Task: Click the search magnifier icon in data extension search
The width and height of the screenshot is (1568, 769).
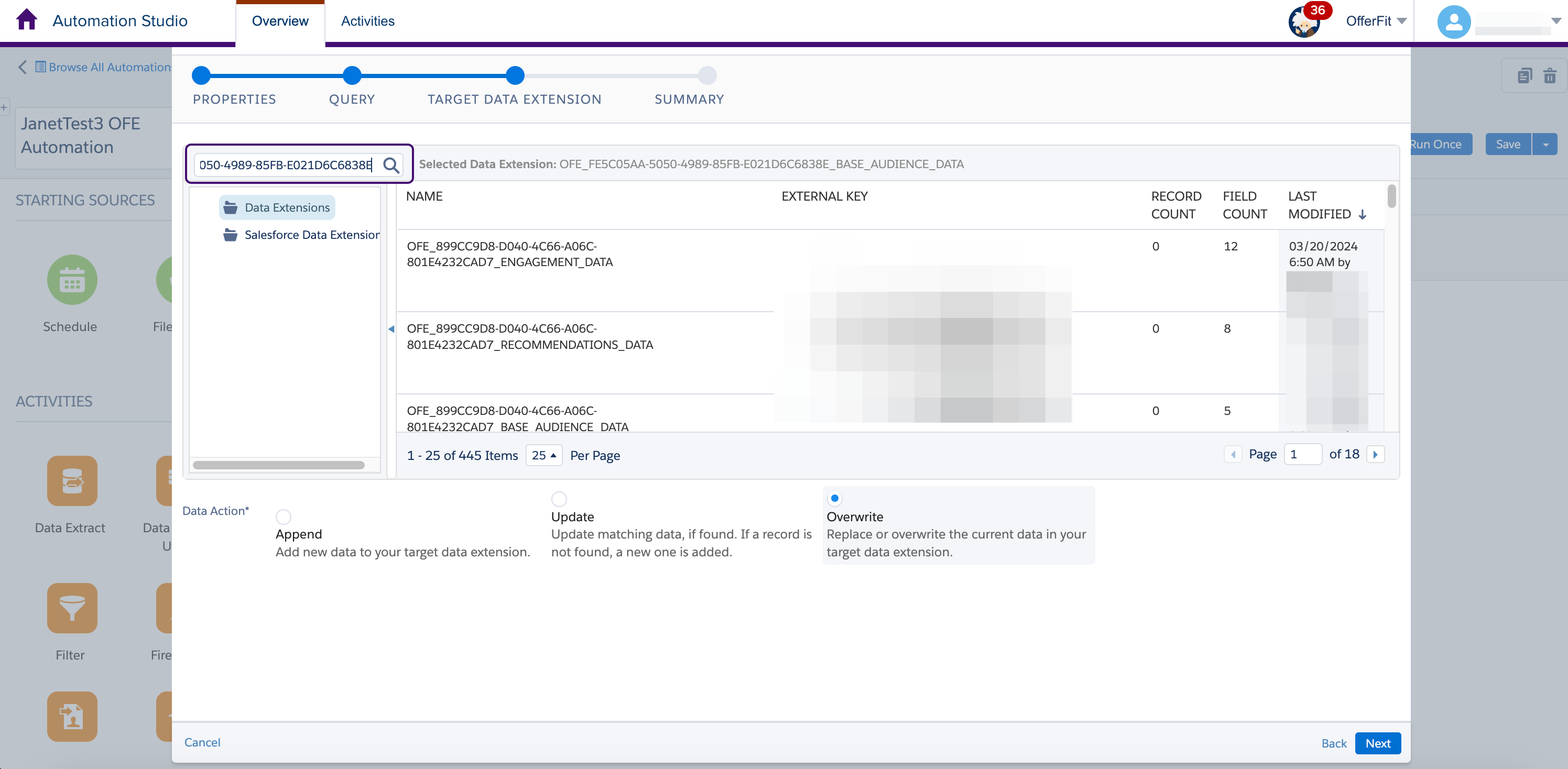Action: tap(391, 165)
